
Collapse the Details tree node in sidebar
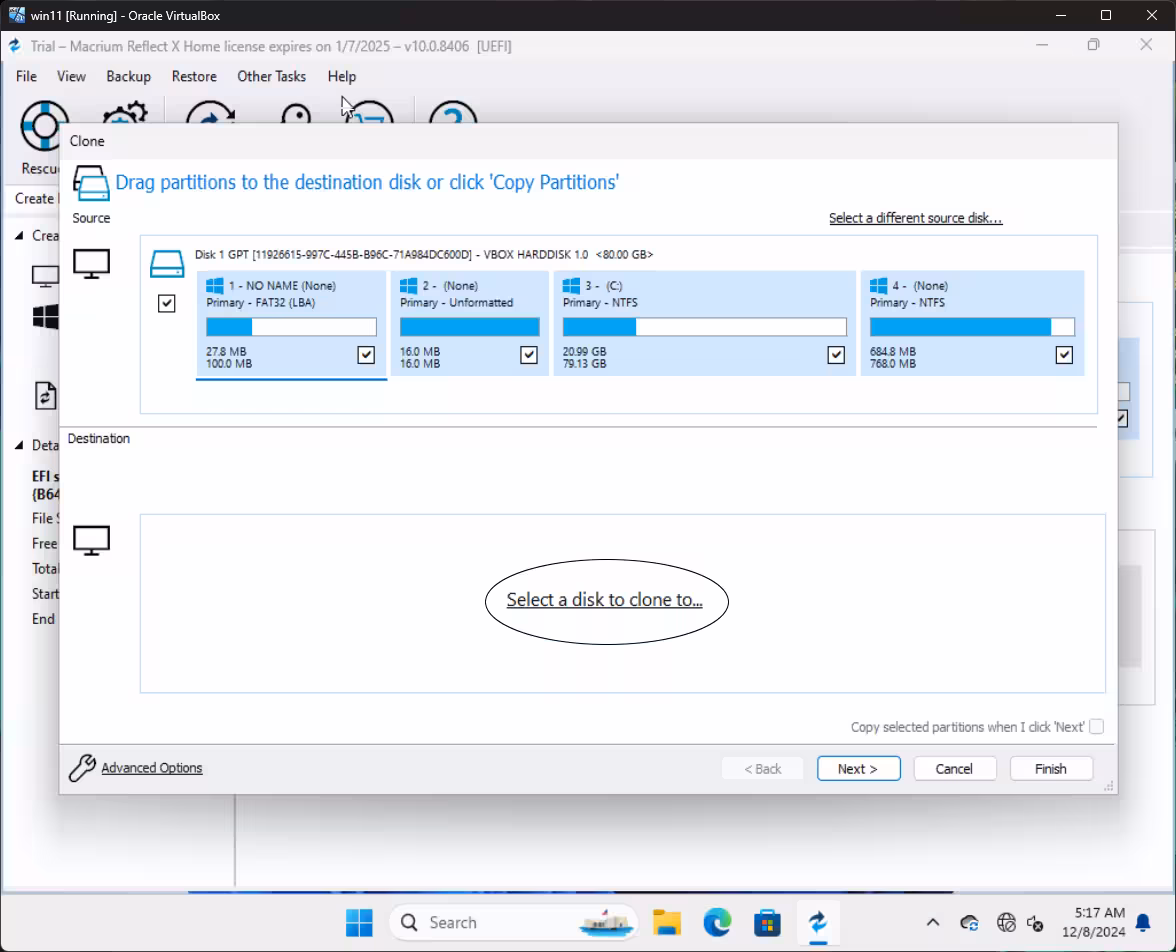19,446
